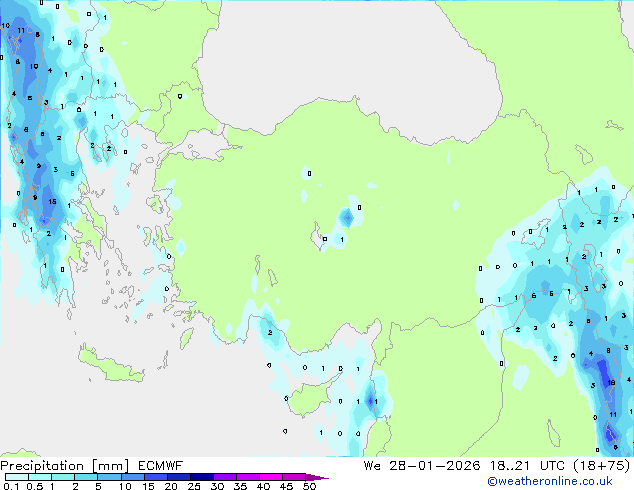Viewport: 634px width, 490px height.
Task: Click the date '28-01-2026' text
Action: [435, 466]
